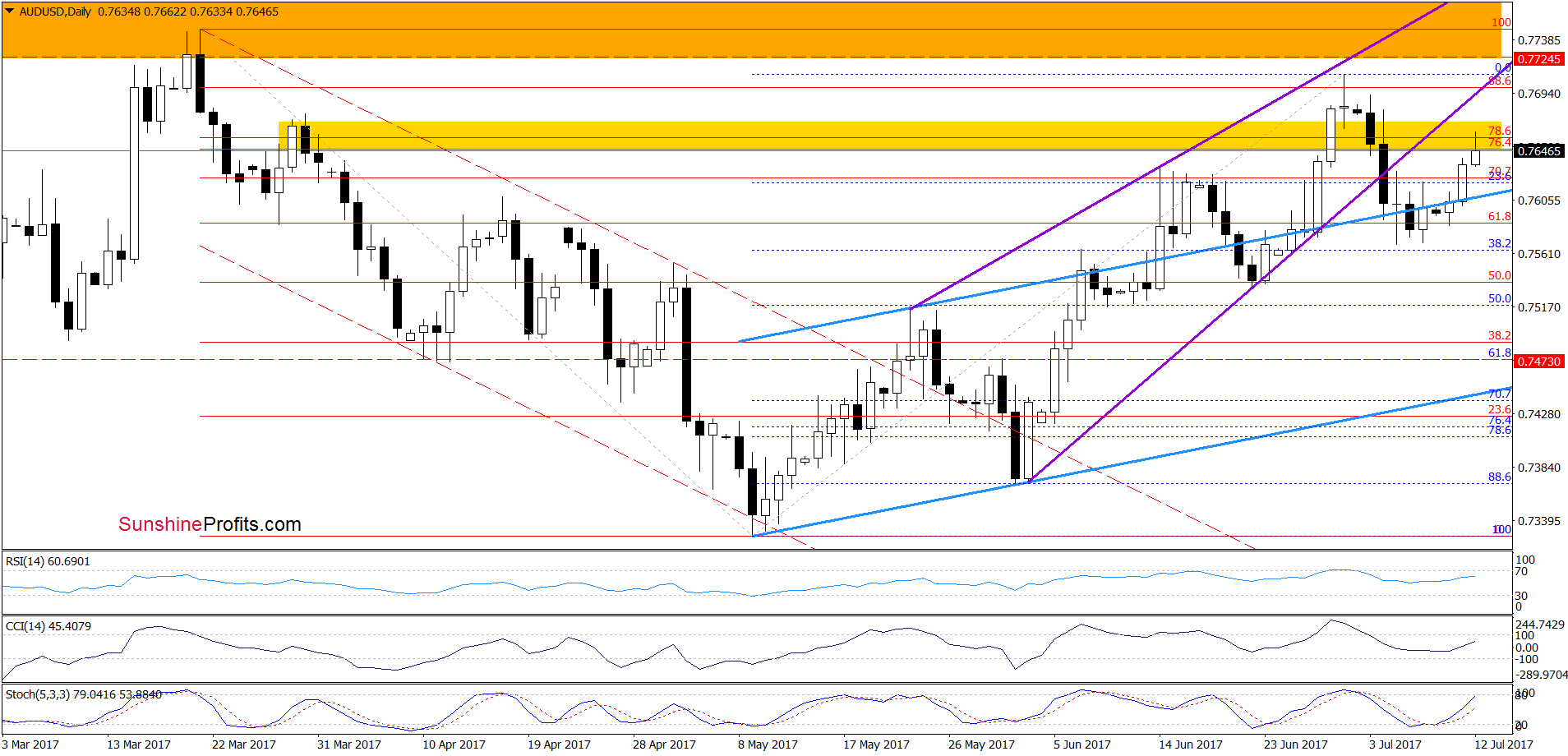
Task: Click the 0.76940 price axis value
Action: 1539,94
